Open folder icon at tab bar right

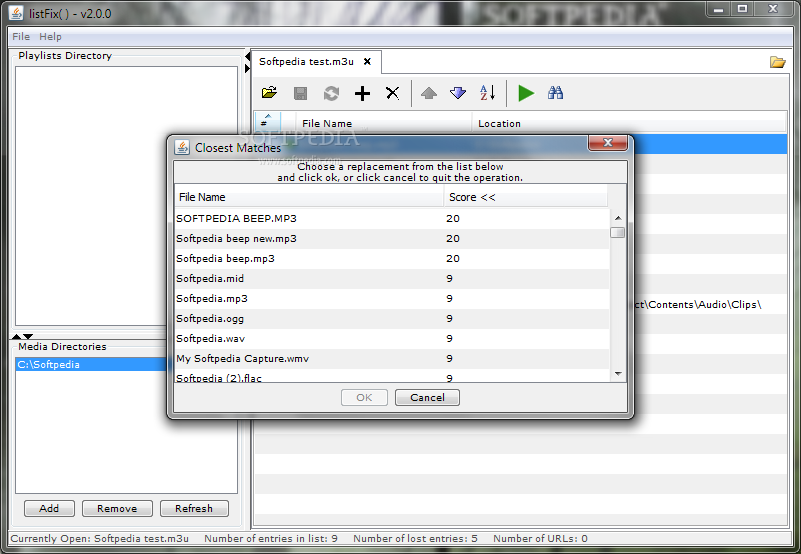(x=778, y=62)
